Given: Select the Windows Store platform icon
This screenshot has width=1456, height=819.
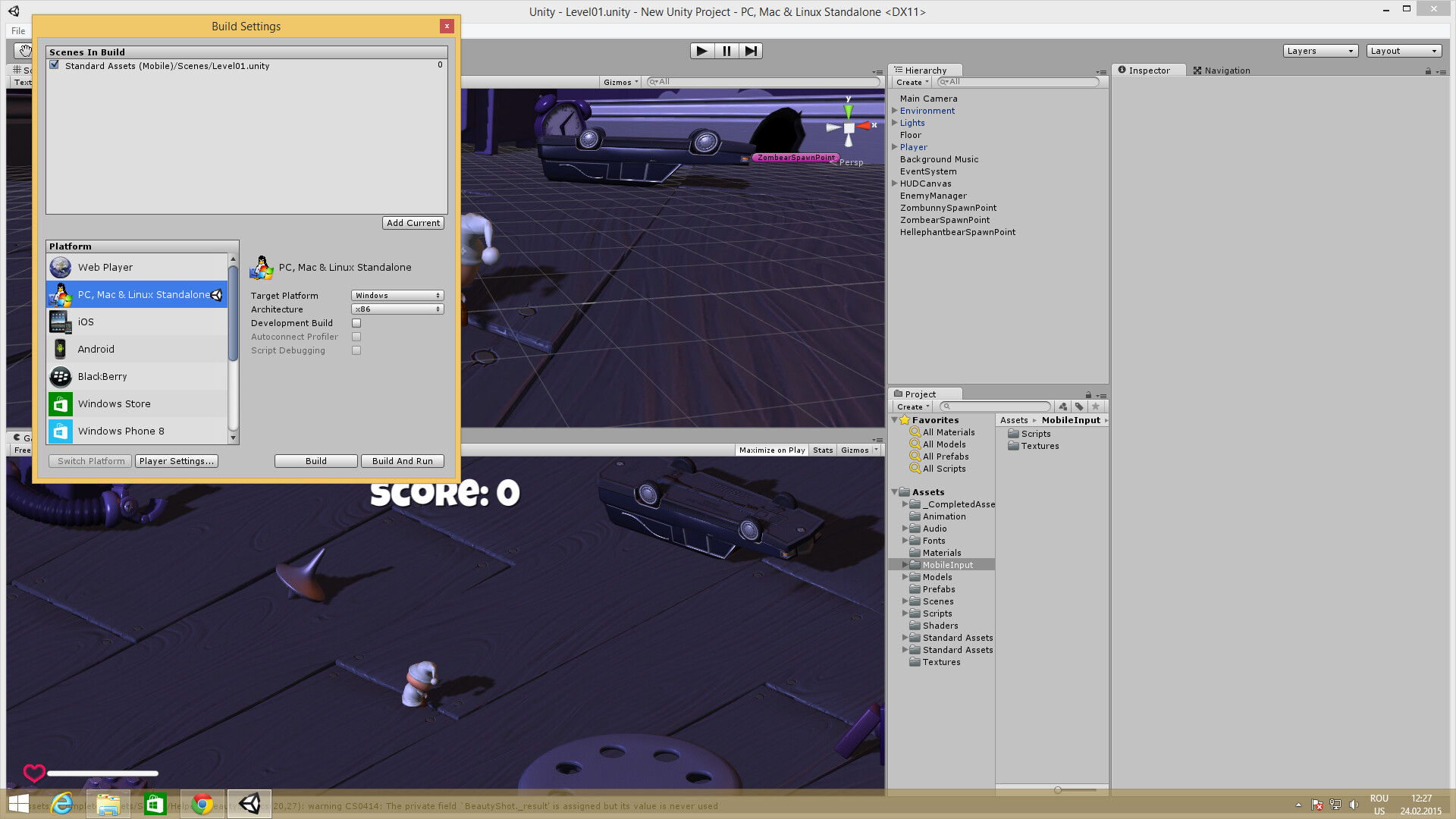Looking at the screenshot, I should pyautogui.click(x=60, y=403).
